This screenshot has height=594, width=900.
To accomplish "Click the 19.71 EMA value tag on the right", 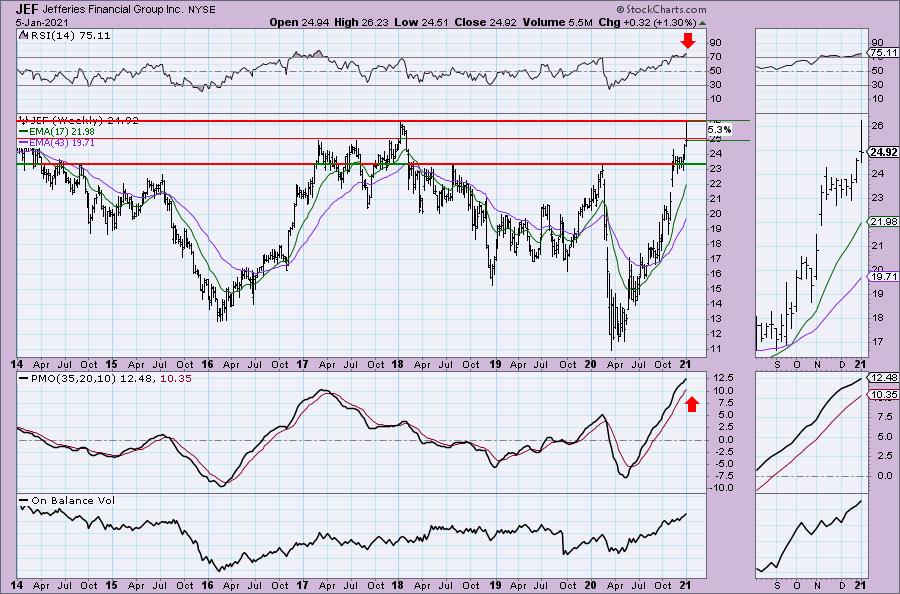I will click(884, 277).
